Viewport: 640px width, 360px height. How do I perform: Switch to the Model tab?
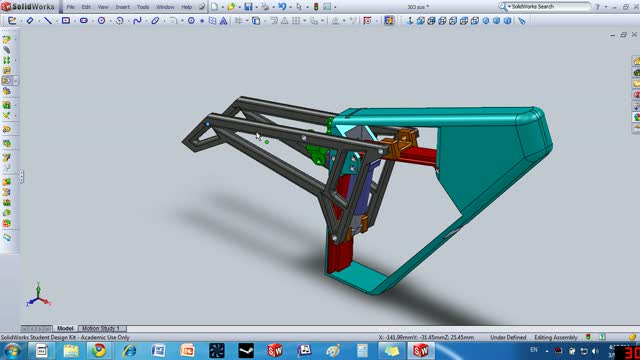[65, 328]
